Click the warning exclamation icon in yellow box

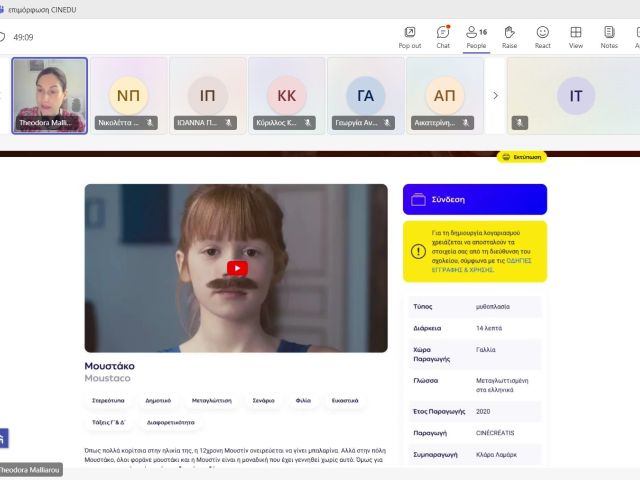[418, 251]
